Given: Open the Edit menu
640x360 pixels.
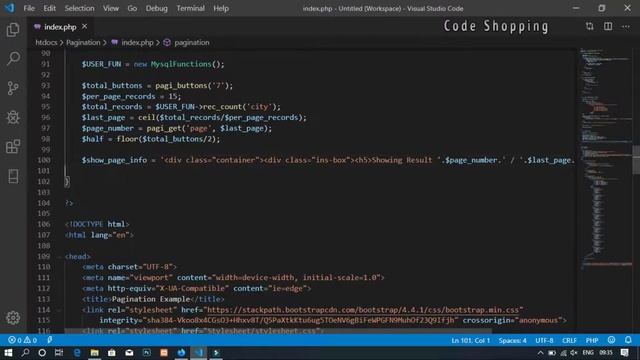Looking at the screenshot, I should click(x=49, y=8).
